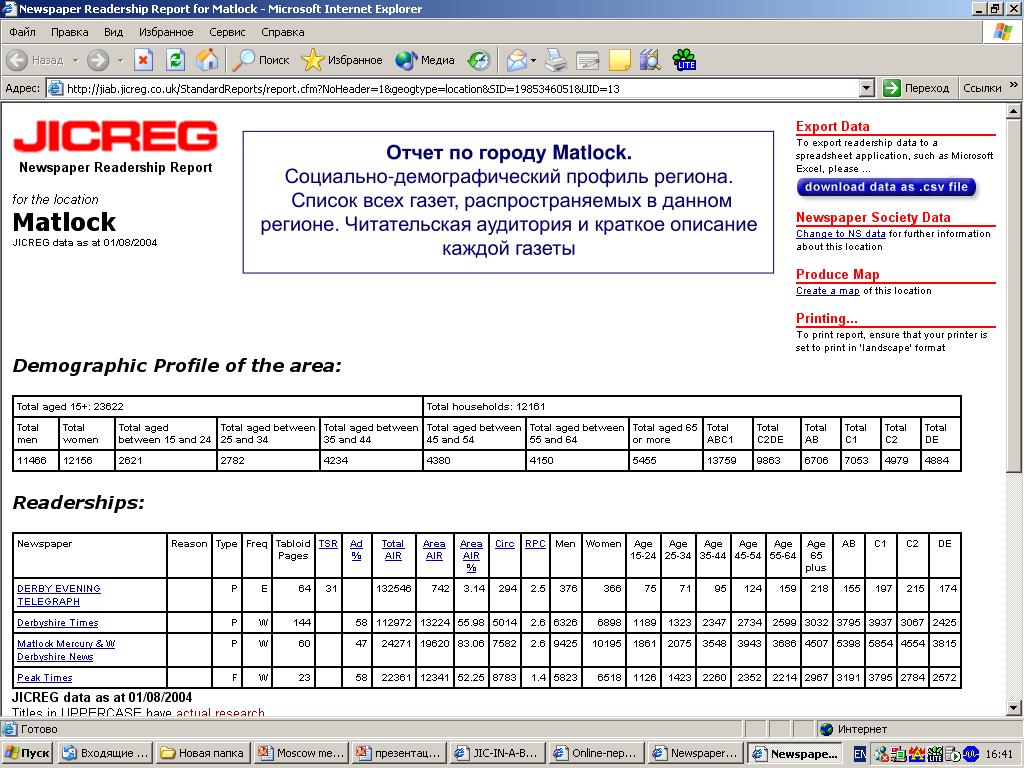Open the Back button history dropdown arrow
The image size is (1024, 768).
(x=75, y=60)
